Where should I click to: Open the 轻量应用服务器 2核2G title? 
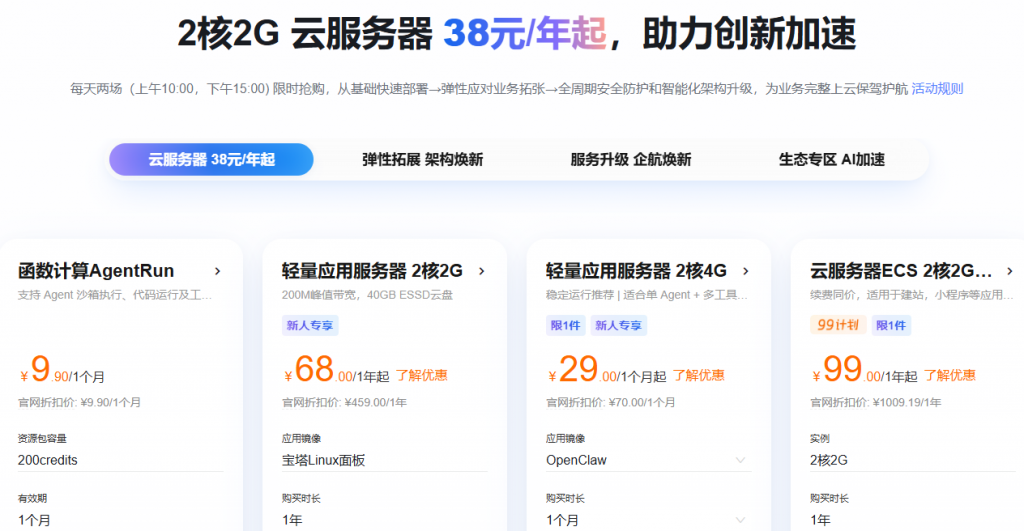372,270
